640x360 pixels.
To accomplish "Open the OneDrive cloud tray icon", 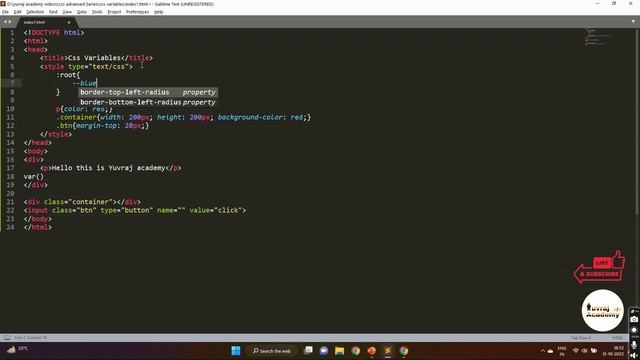I will coord(550,351).
